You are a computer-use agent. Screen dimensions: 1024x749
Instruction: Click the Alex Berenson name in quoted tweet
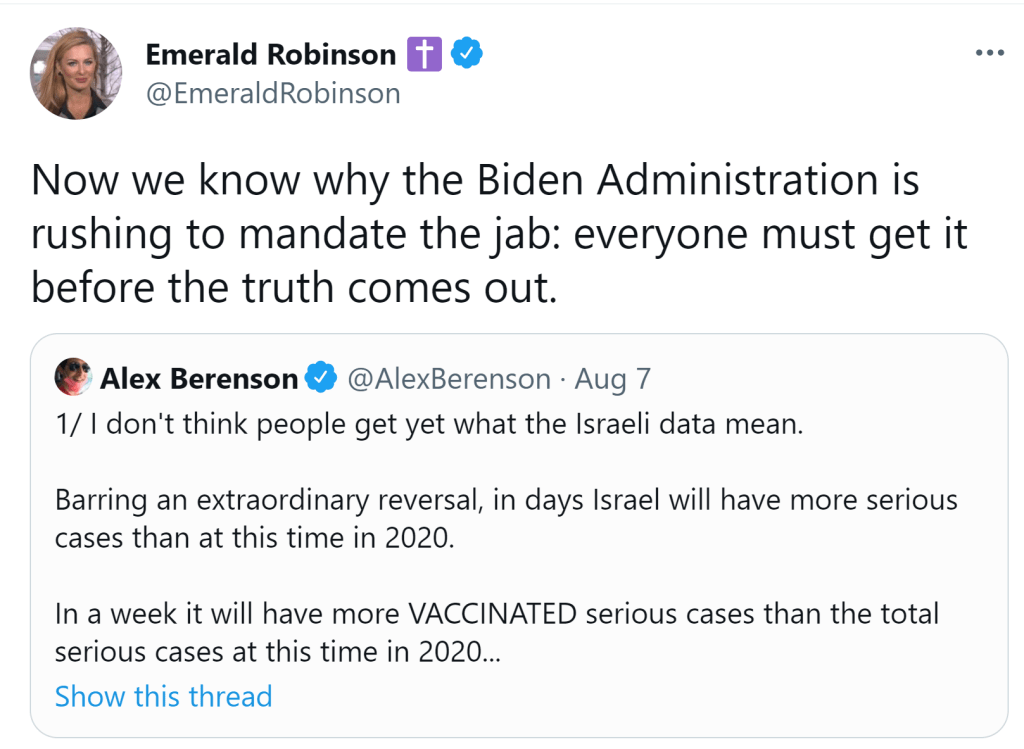pos(199,379)
